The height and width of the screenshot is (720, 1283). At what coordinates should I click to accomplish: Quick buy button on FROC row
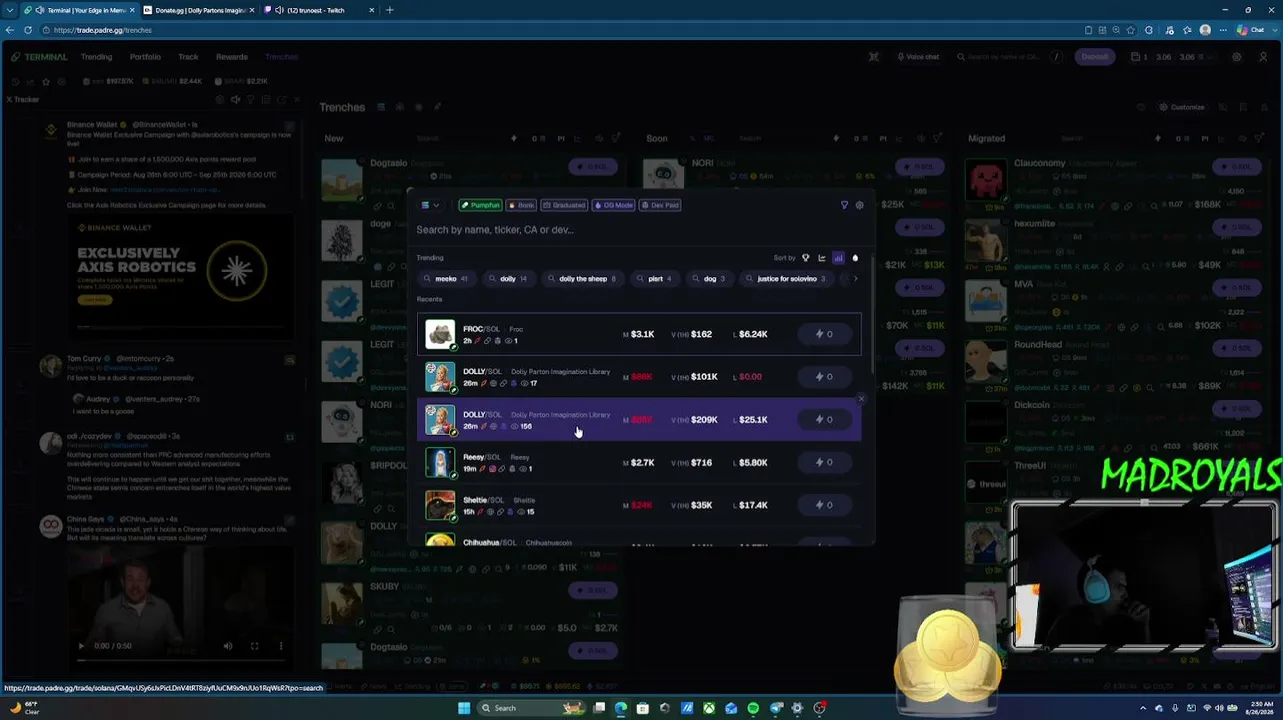pos(824,334)
